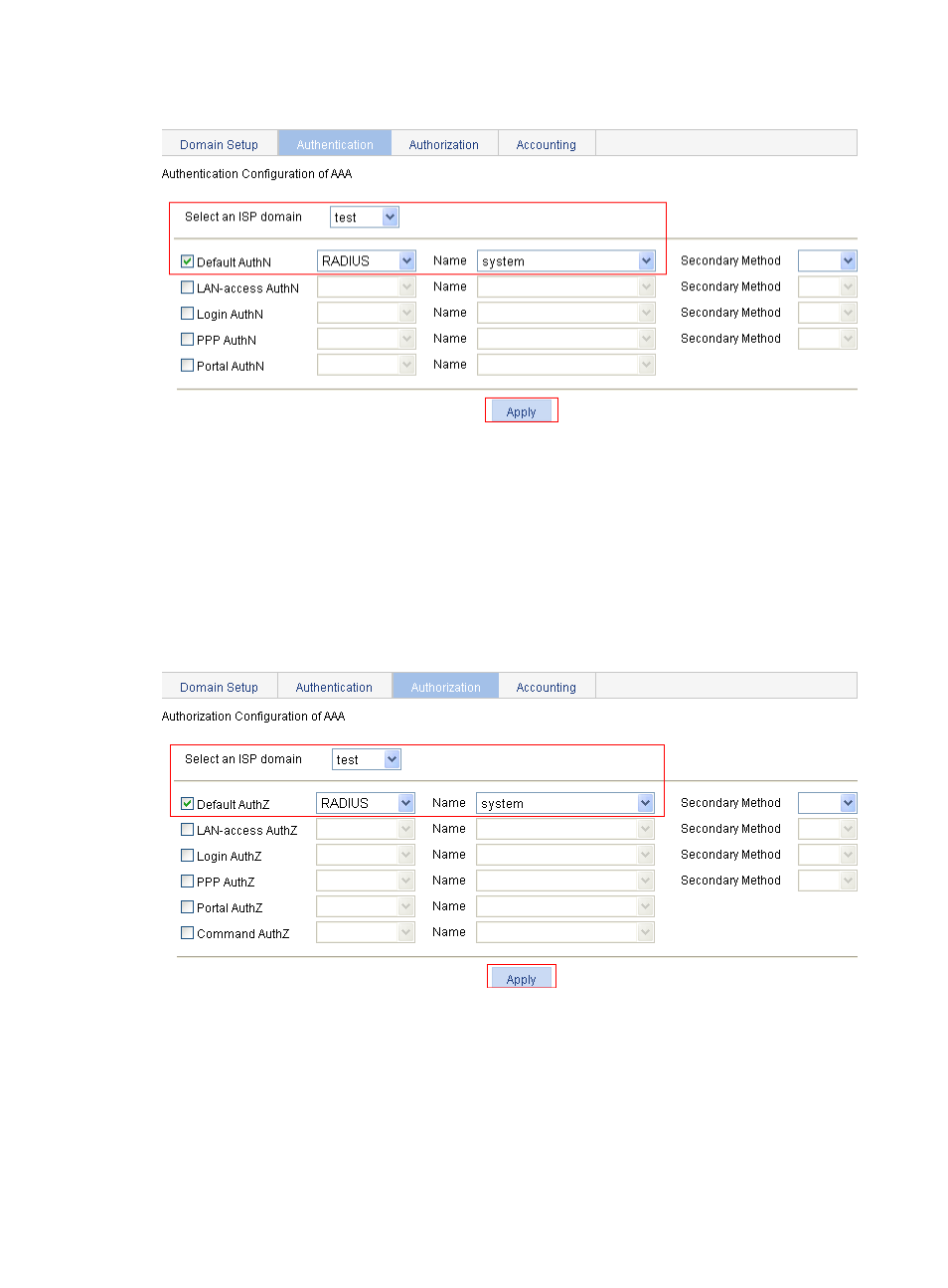Enable the Login AuthN checkbox

pyautogui.click(x=187, y=313)
